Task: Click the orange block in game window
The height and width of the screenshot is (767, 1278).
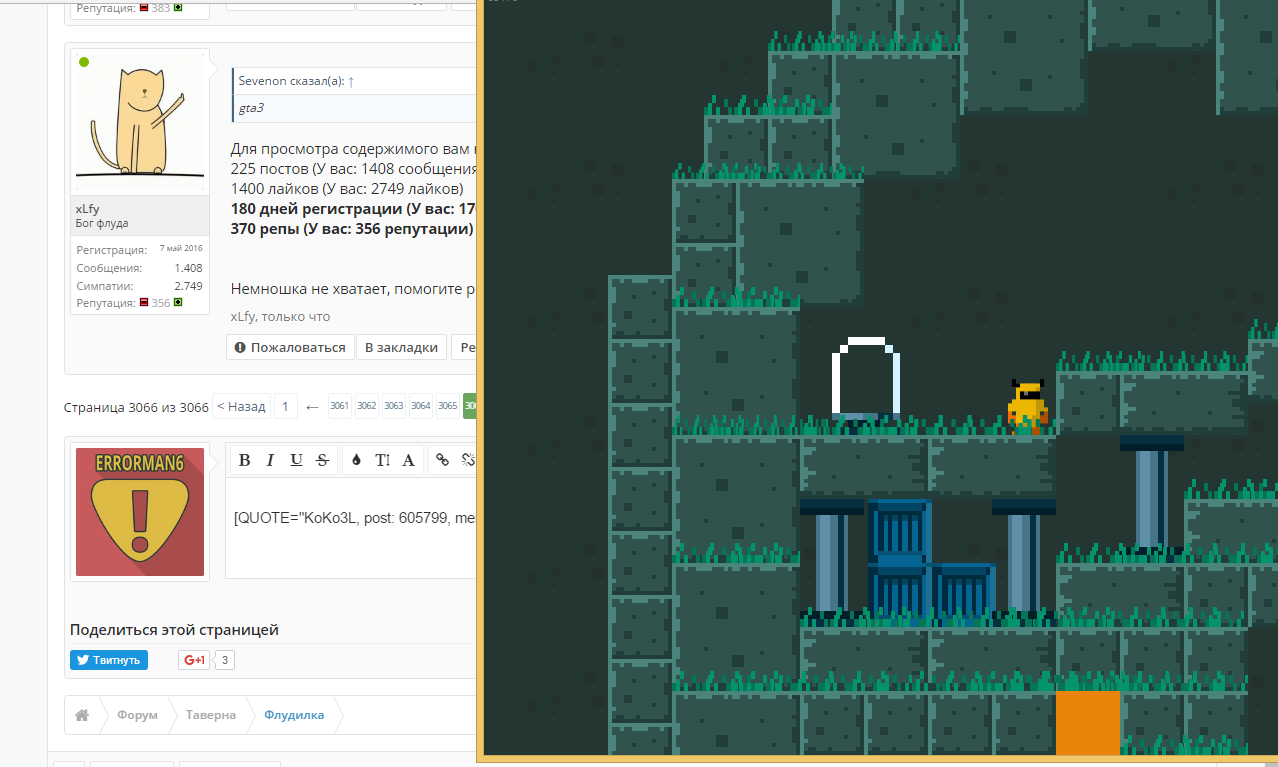Action: coord(1087,723)
